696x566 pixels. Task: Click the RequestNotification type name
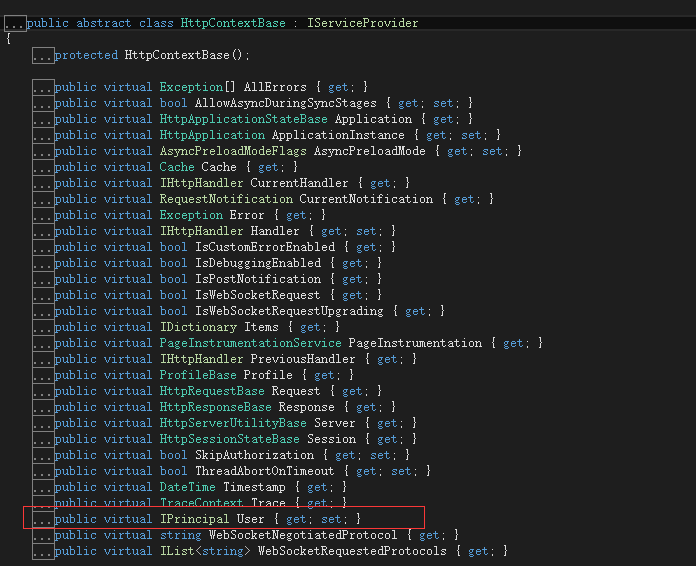point(226,199)
